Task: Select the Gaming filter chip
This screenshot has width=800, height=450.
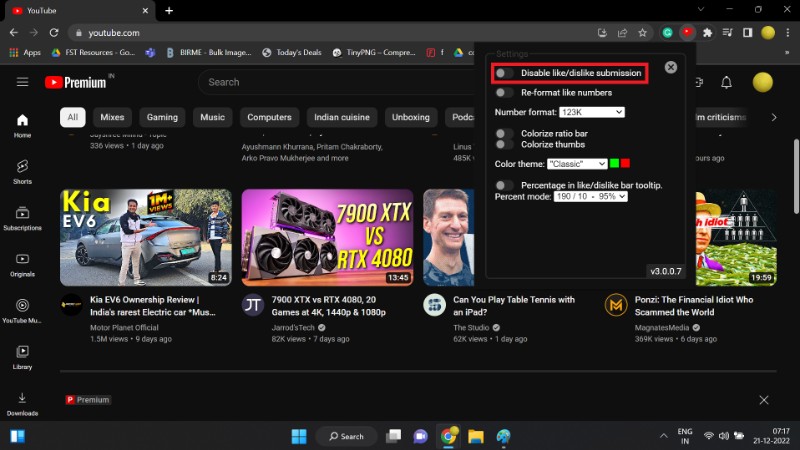Action: (162, 117)
